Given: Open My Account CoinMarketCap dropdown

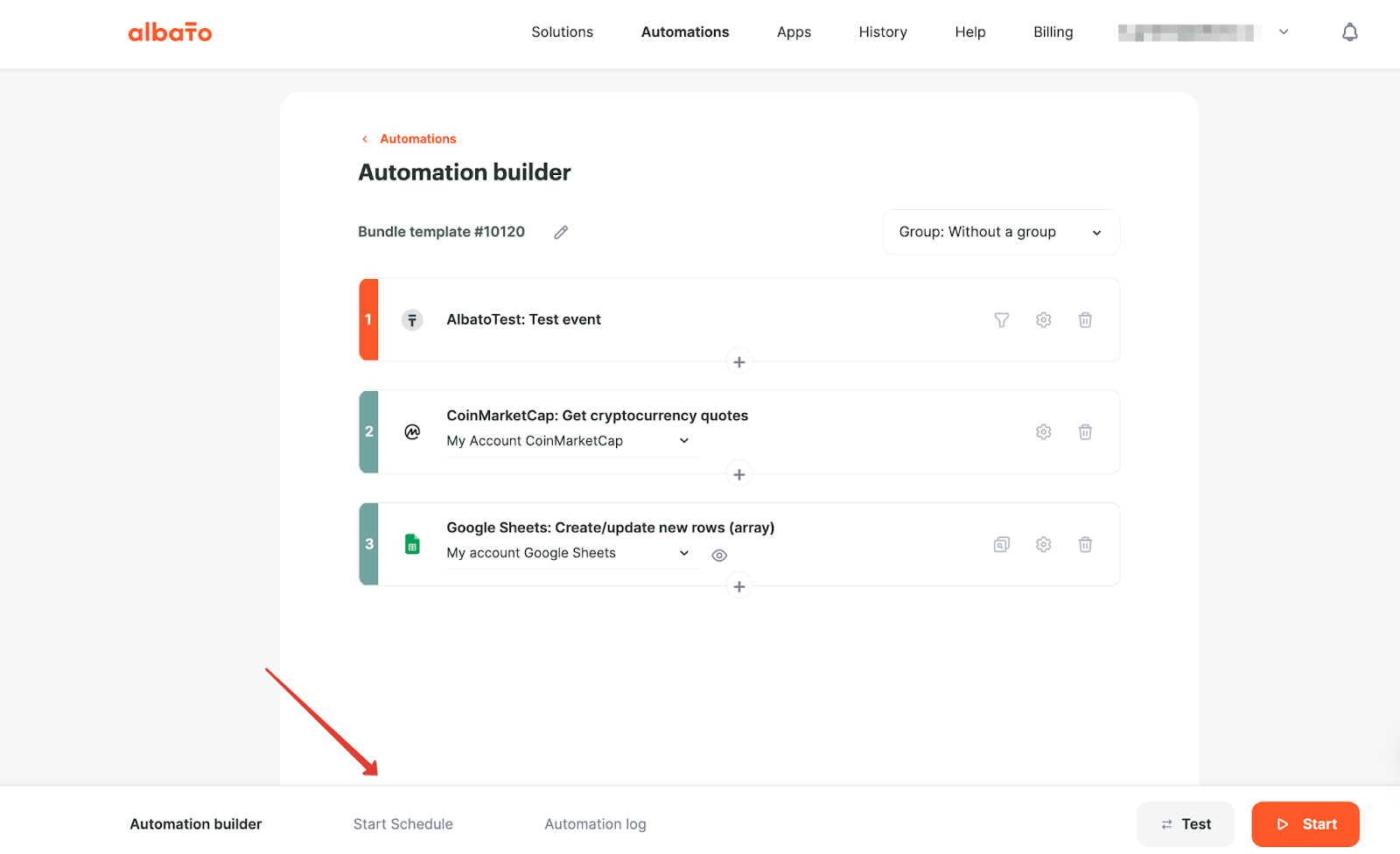Looking at the screenshot, I should (572, 441).
